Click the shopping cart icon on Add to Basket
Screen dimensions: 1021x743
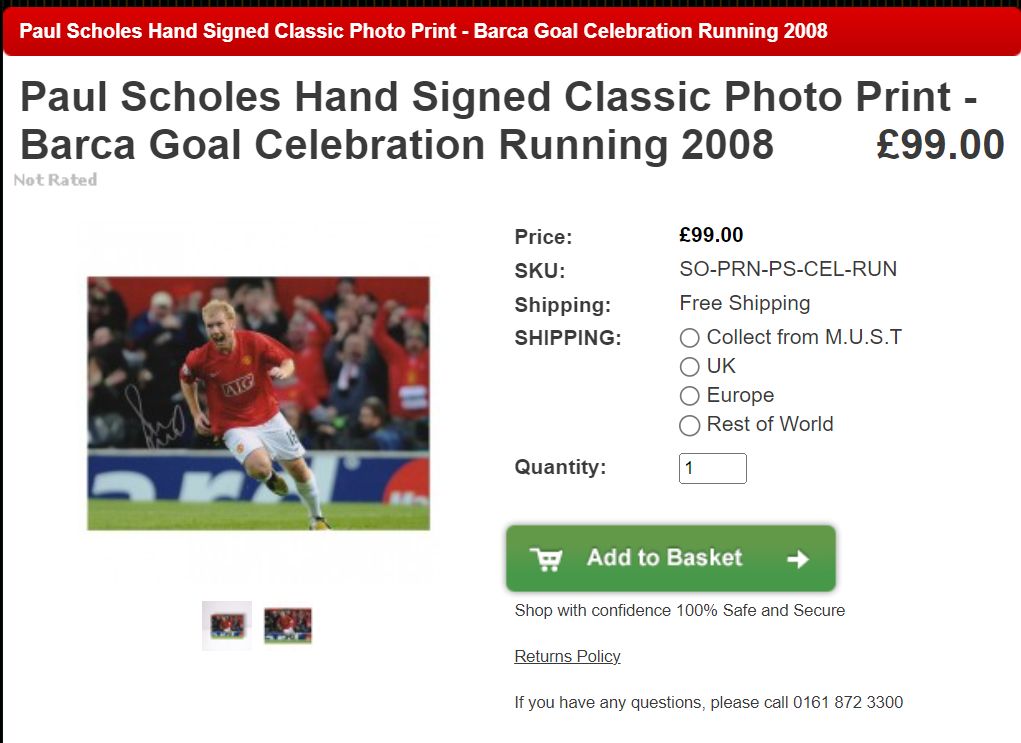click(x=546, y=559)
